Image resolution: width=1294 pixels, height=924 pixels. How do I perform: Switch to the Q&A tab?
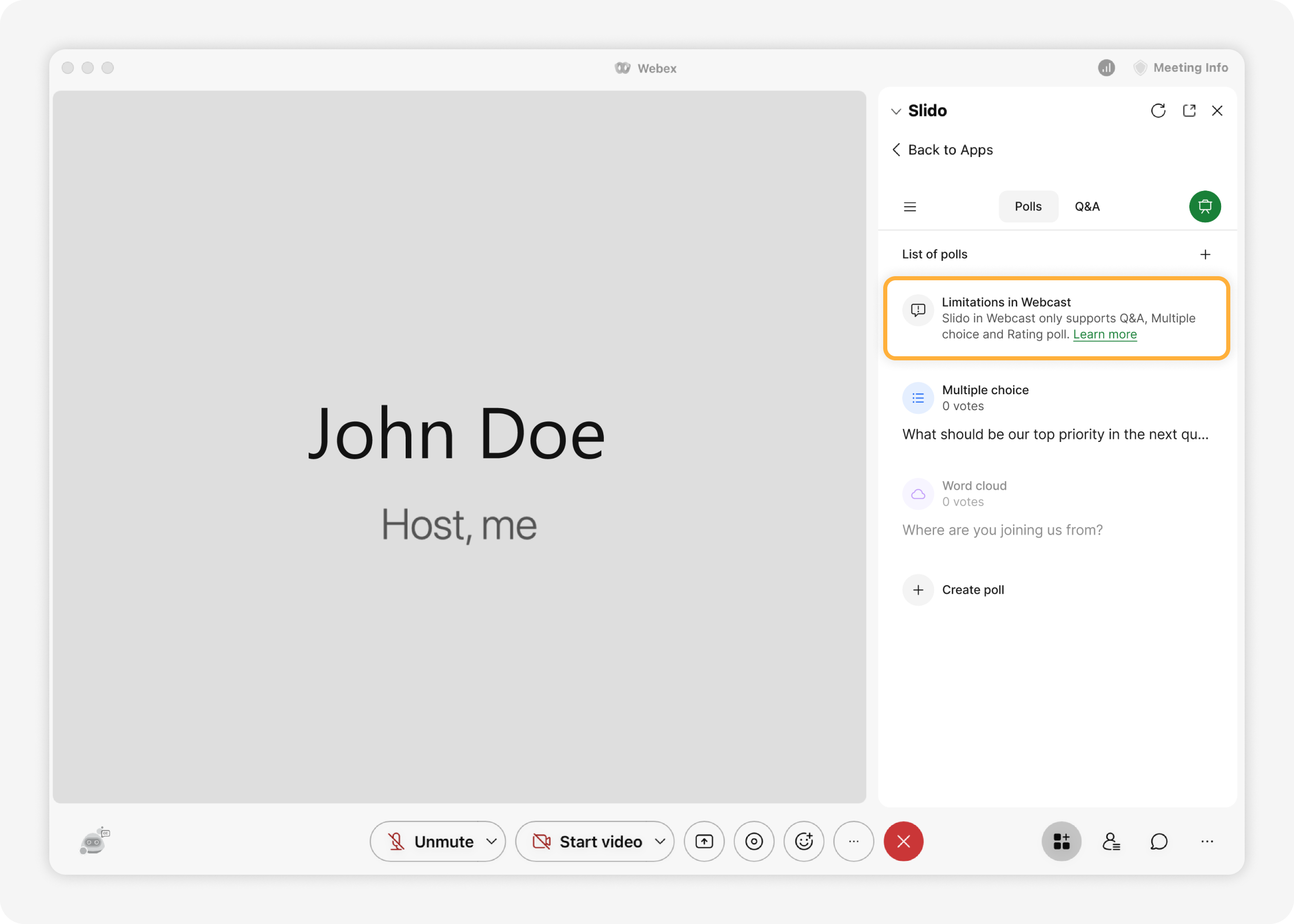1087,206
